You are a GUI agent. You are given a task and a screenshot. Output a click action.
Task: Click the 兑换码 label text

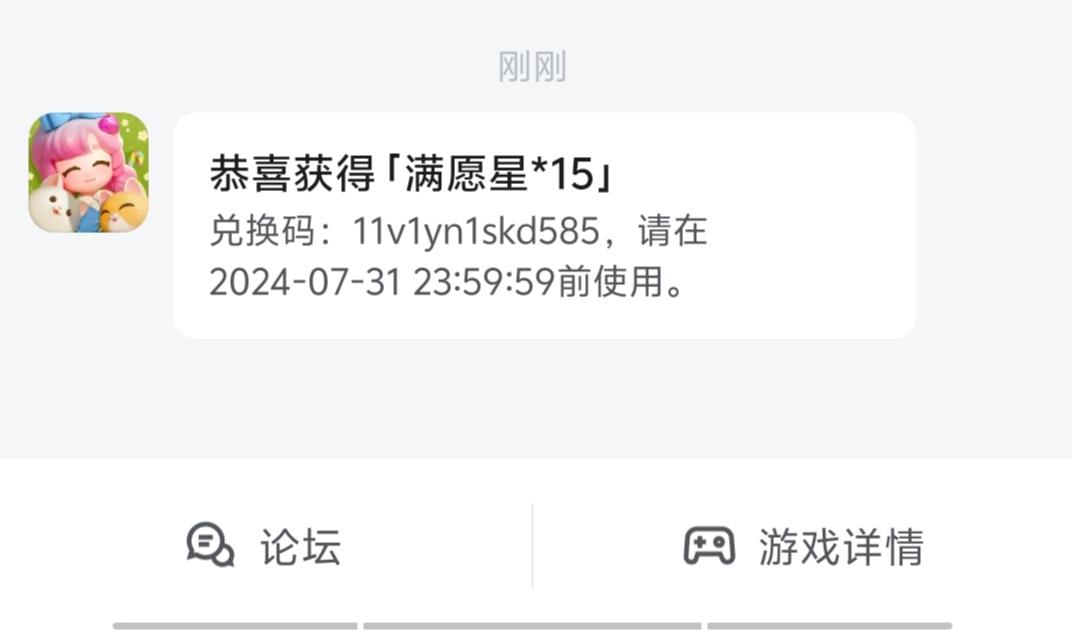262,231
